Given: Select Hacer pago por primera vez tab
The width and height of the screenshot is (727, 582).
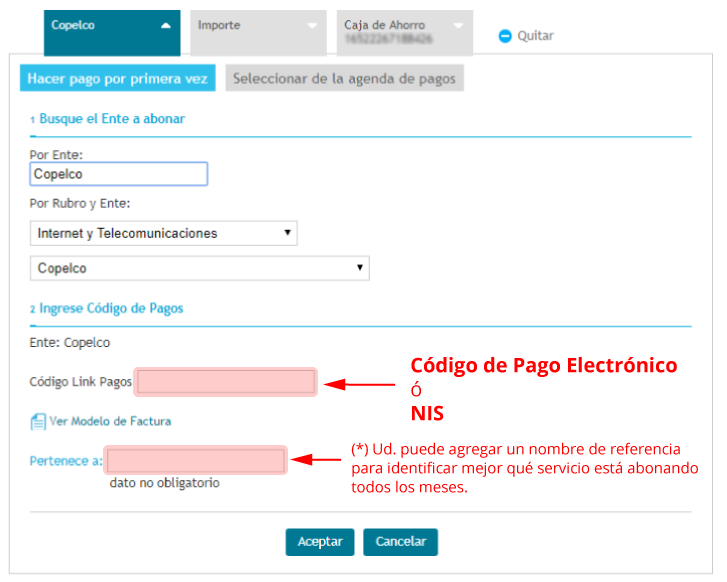Looking at the screenshot, I should click(x=118, y=78).
